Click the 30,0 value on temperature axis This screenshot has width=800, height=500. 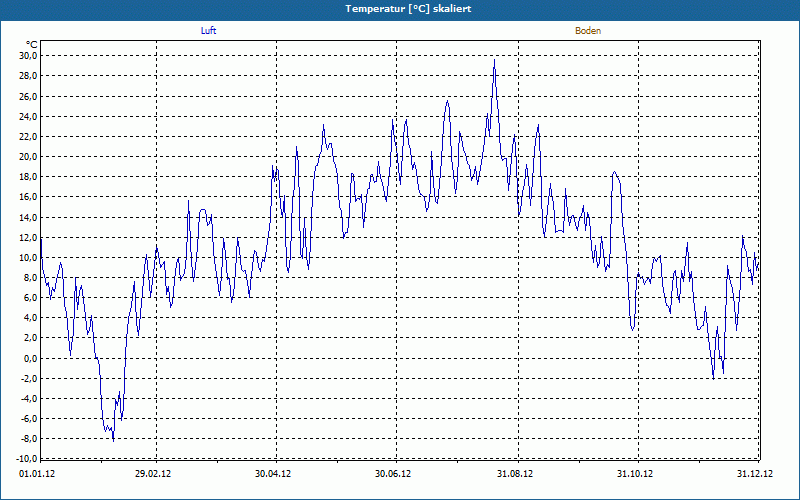pos(29,56)
